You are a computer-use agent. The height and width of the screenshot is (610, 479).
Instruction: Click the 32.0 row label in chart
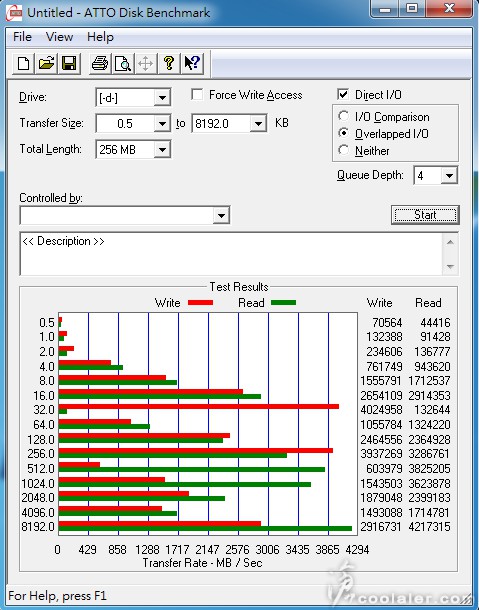coord(44,410)
